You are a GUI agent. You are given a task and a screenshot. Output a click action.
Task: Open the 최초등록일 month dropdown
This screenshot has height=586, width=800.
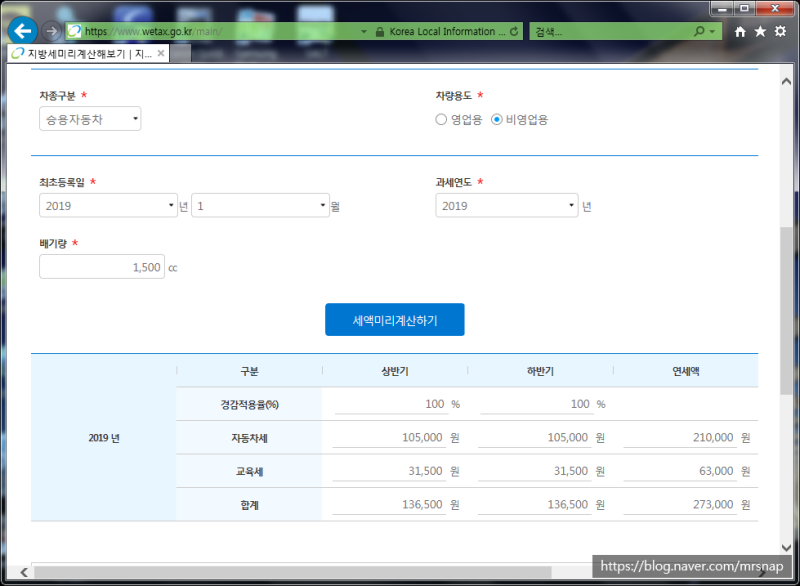pos(260,206)
